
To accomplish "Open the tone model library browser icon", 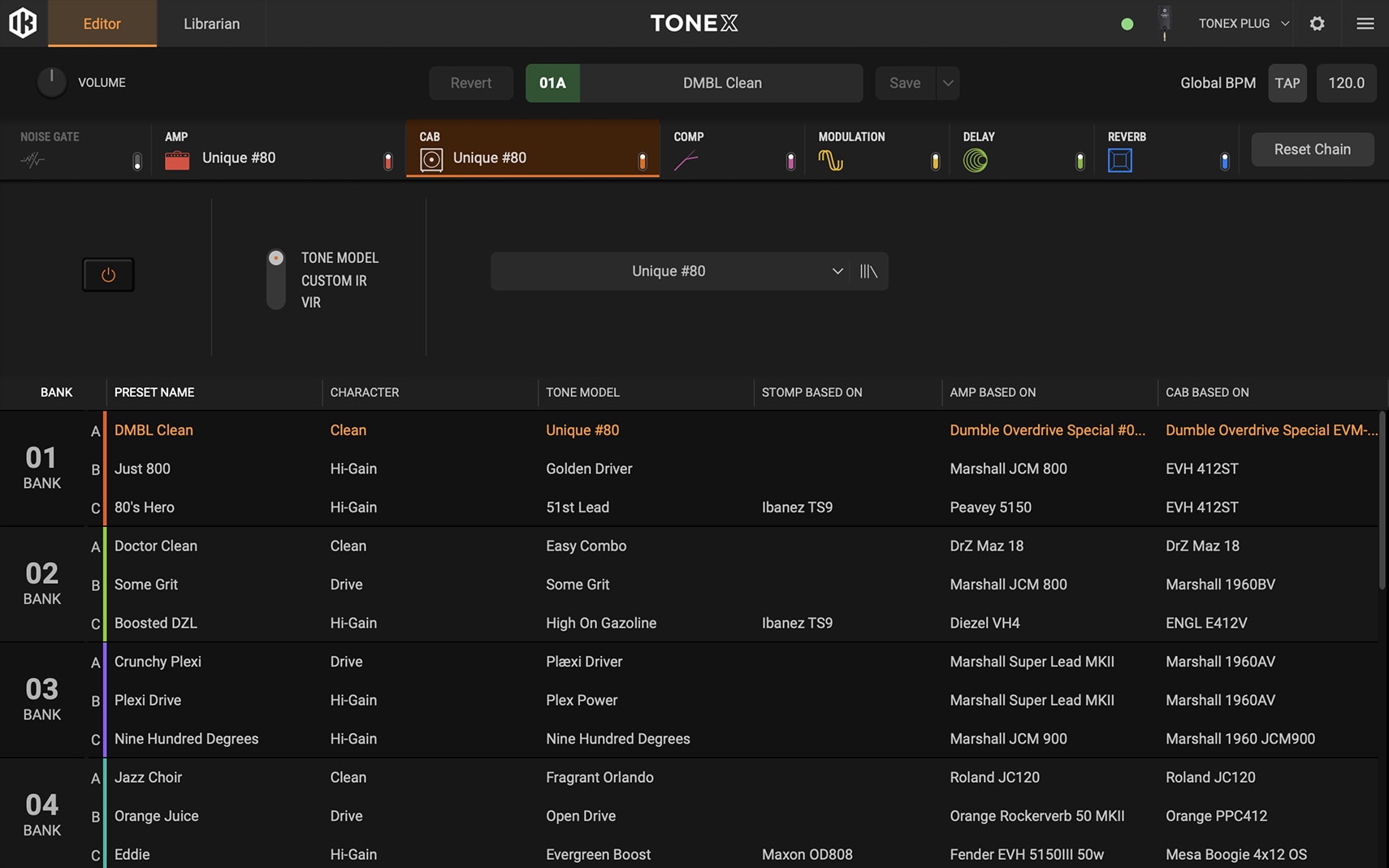I will pyautogui.click(x=868, y=271).
